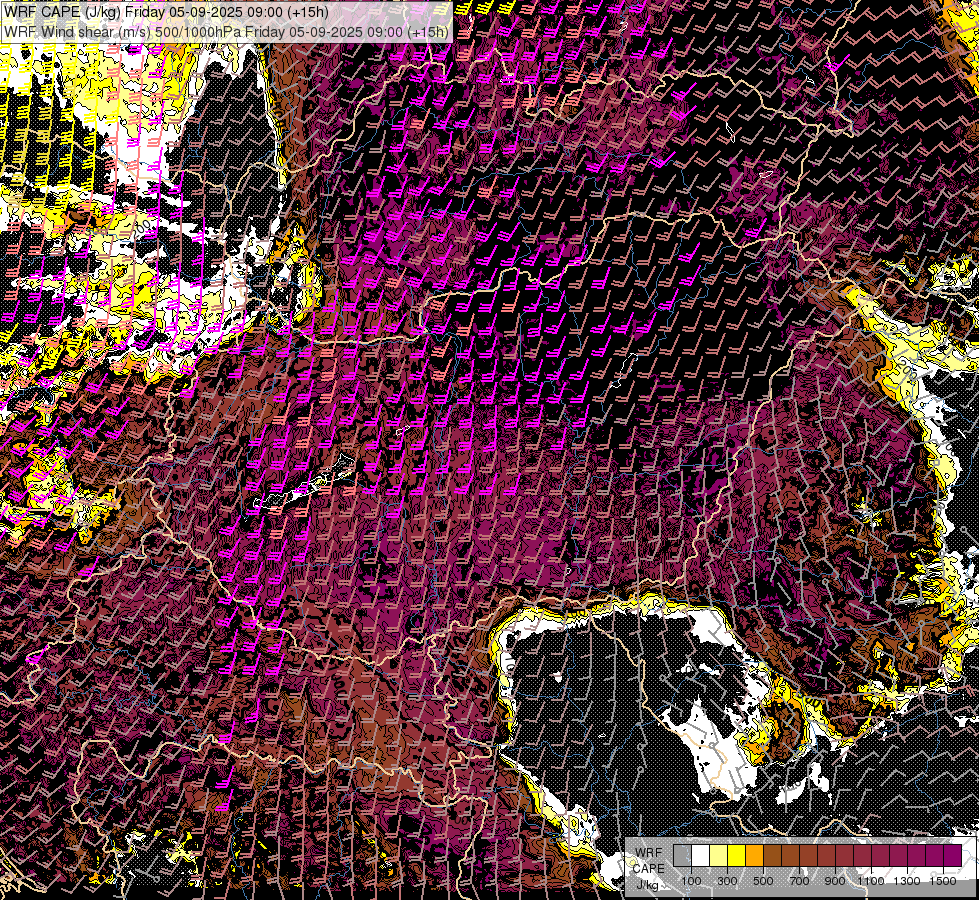Click the WRF Wind shear title line

point(225,32)
